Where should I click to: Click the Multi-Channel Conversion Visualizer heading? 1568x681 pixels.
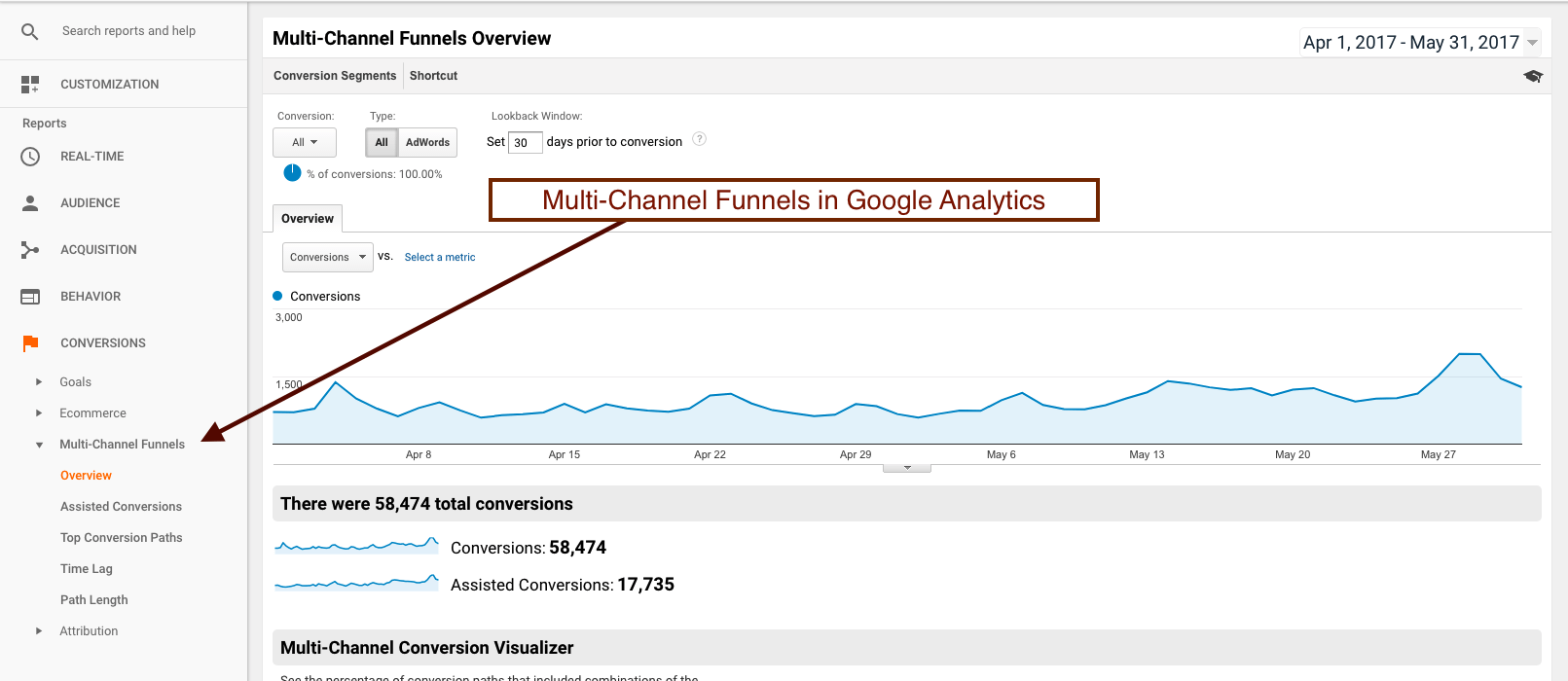[426, 648]
